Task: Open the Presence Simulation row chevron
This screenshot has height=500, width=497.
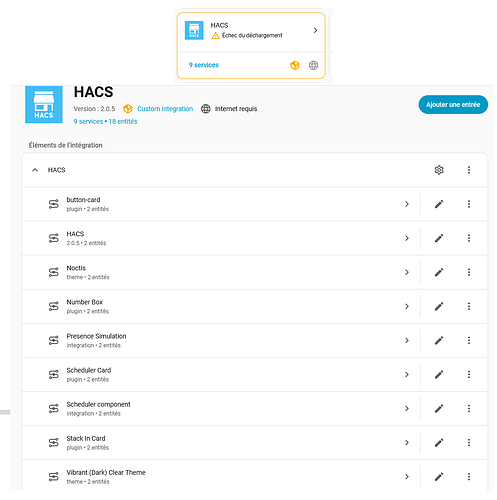Action: [407, 340]
